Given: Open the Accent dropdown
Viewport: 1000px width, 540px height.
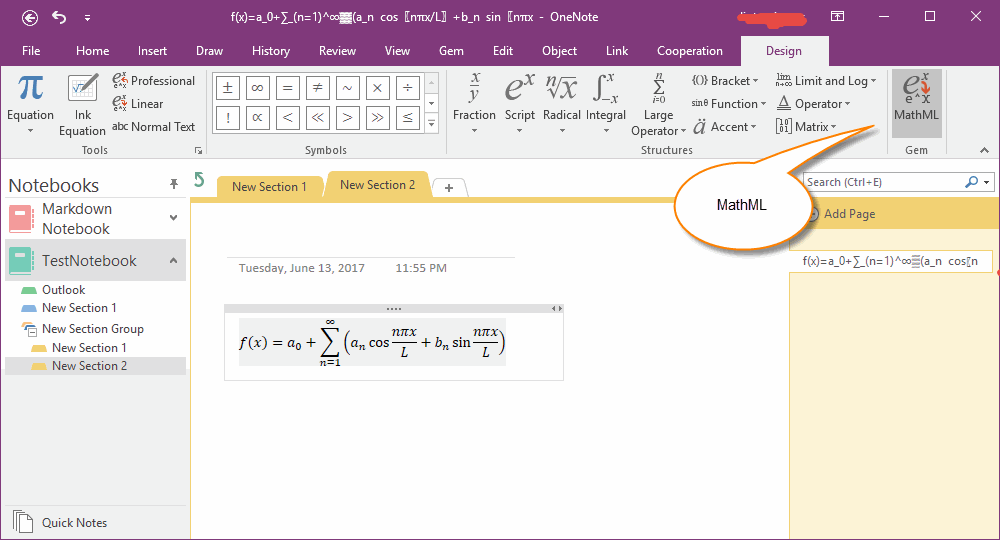Looking at the screenshot, I should tap(725, 127).
